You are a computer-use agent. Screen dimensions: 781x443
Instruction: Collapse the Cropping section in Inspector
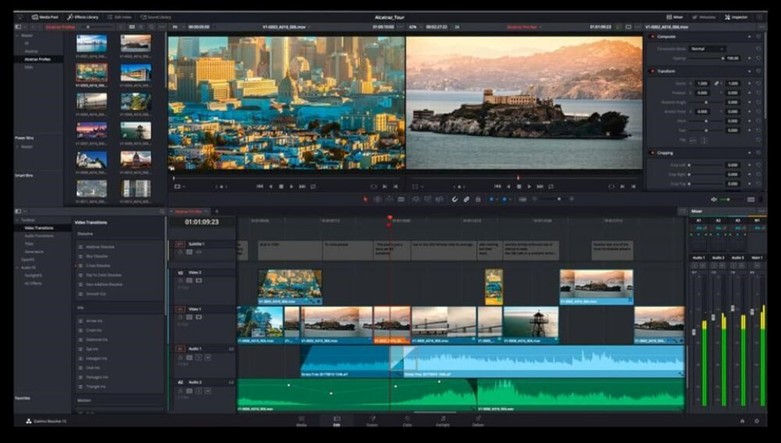tap(666, 153)
